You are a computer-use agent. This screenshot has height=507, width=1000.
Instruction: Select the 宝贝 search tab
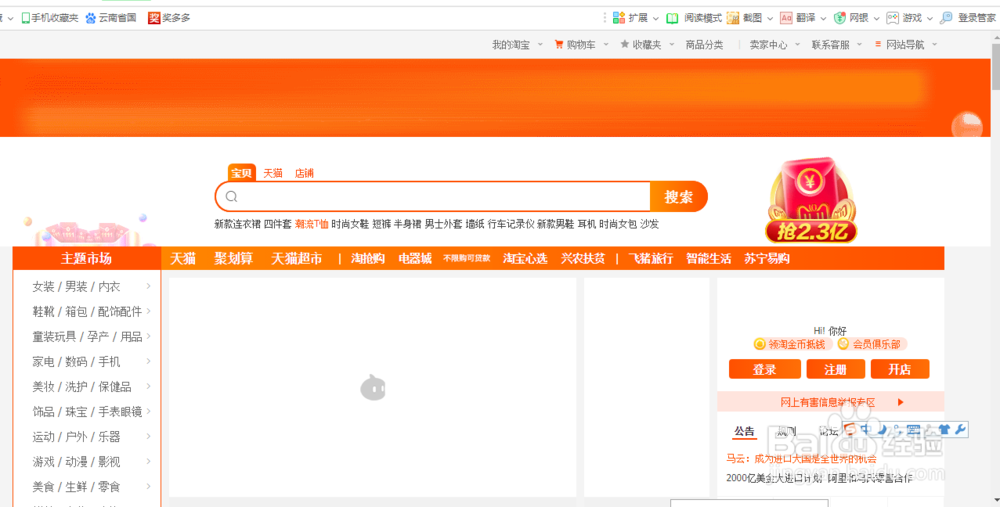242,173
